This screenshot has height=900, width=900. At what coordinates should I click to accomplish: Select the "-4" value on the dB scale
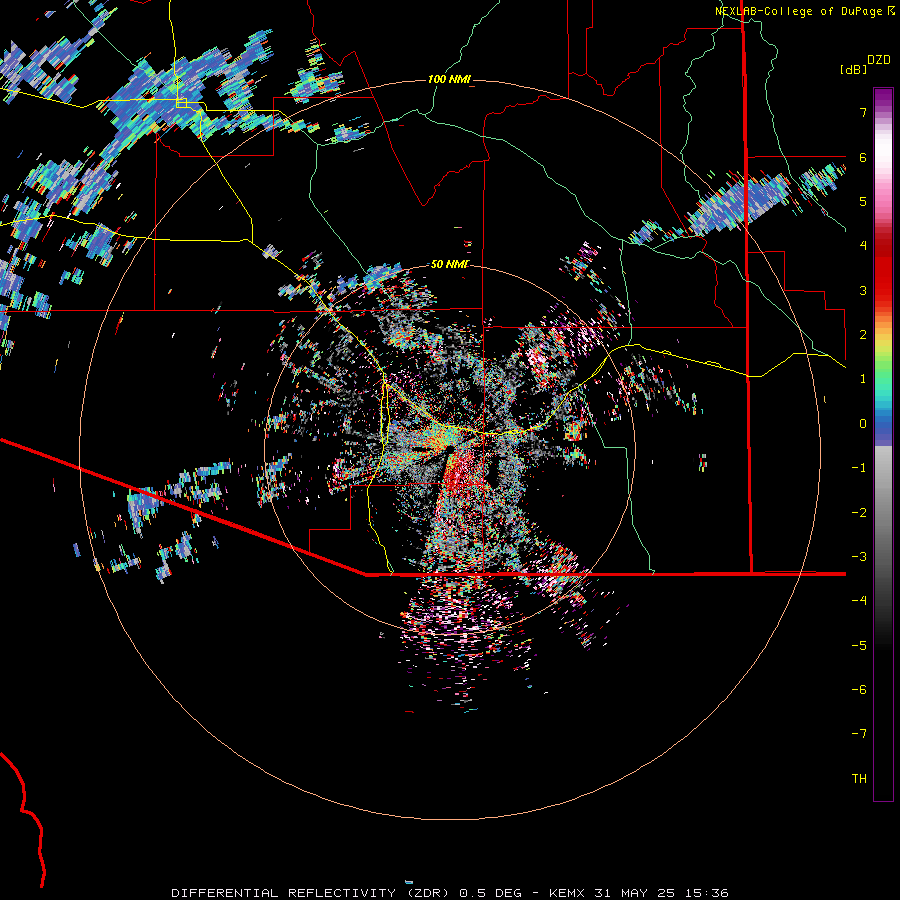859,601
